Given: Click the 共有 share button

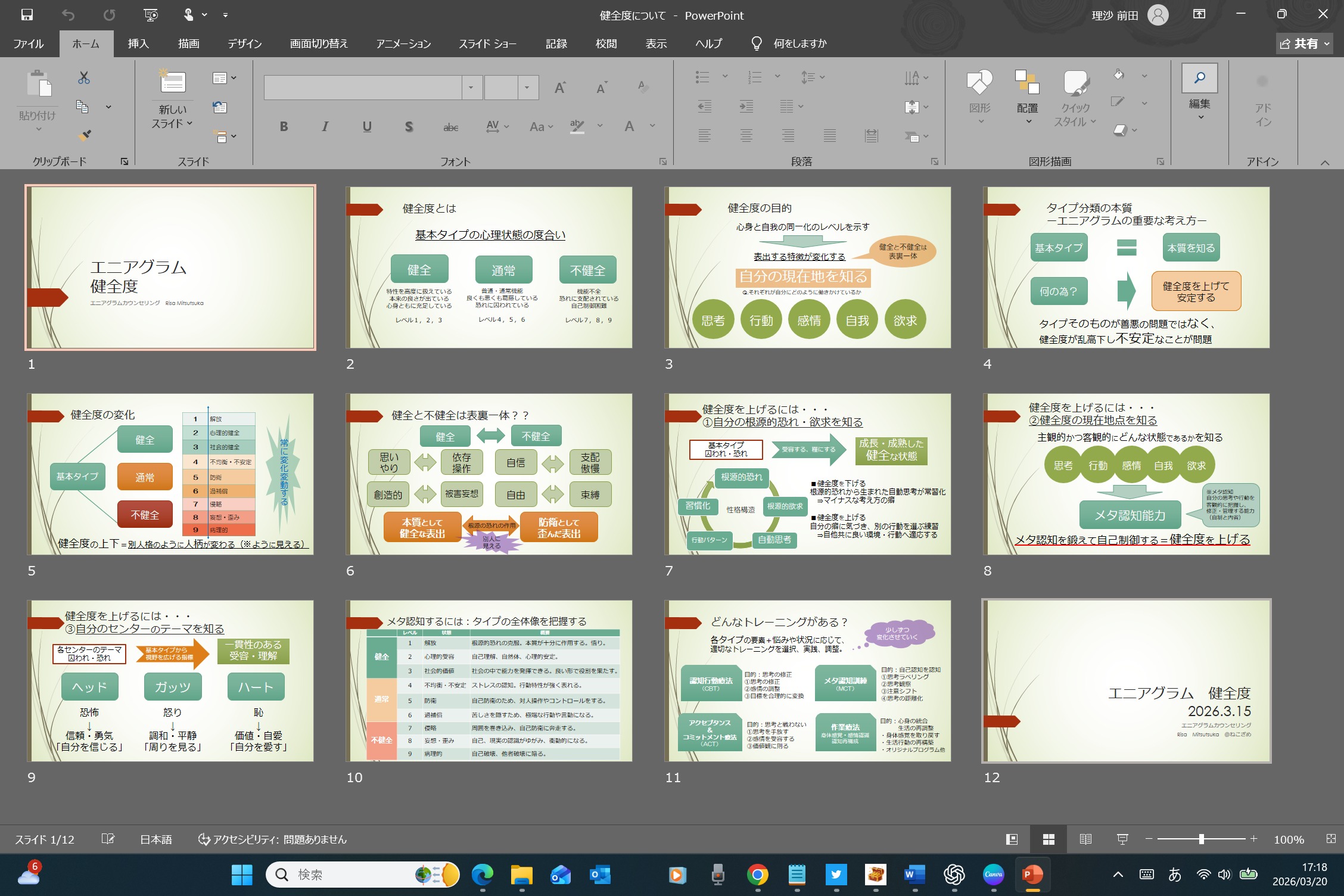Looking at the screenshot, I should [x=1303, y=43].
